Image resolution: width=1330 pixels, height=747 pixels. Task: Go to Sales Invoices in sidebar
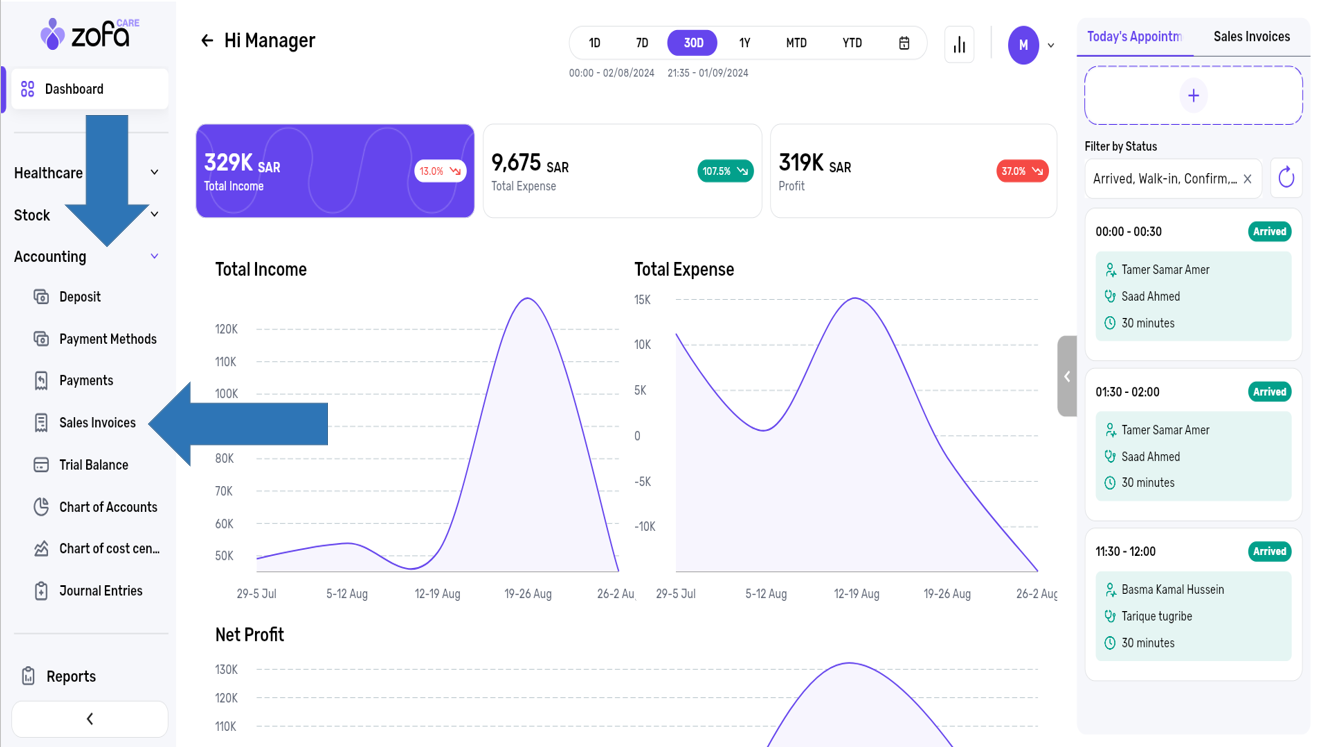pyautogui.click(x=97, y=423)
